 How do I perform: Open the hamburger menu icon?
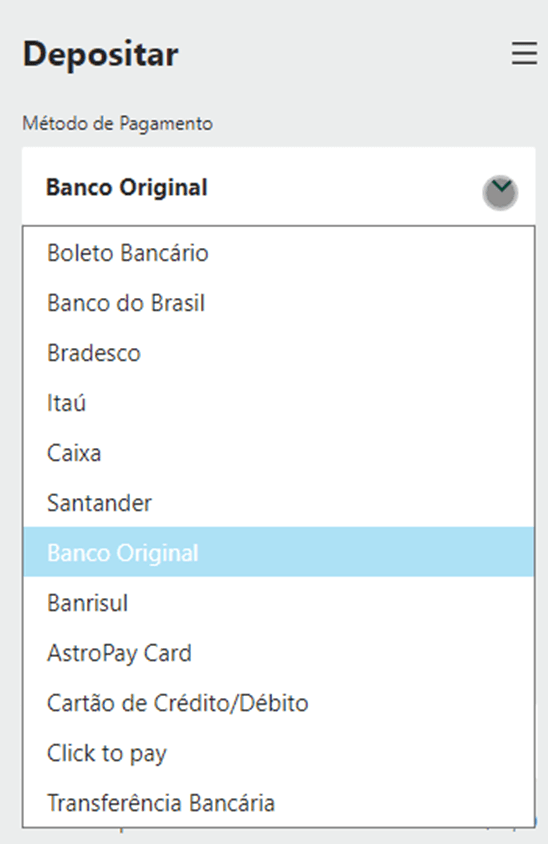click(524, 54)
